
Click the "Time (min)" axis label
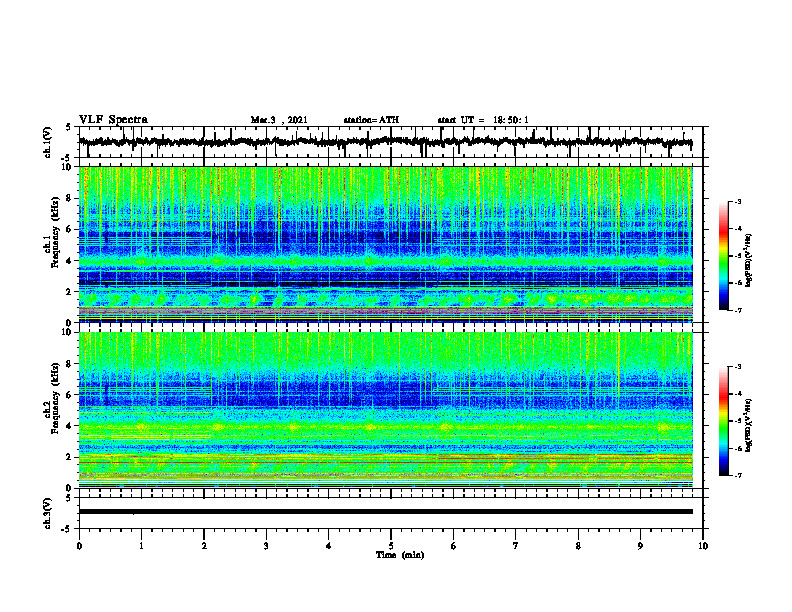[x=400, y=555]
